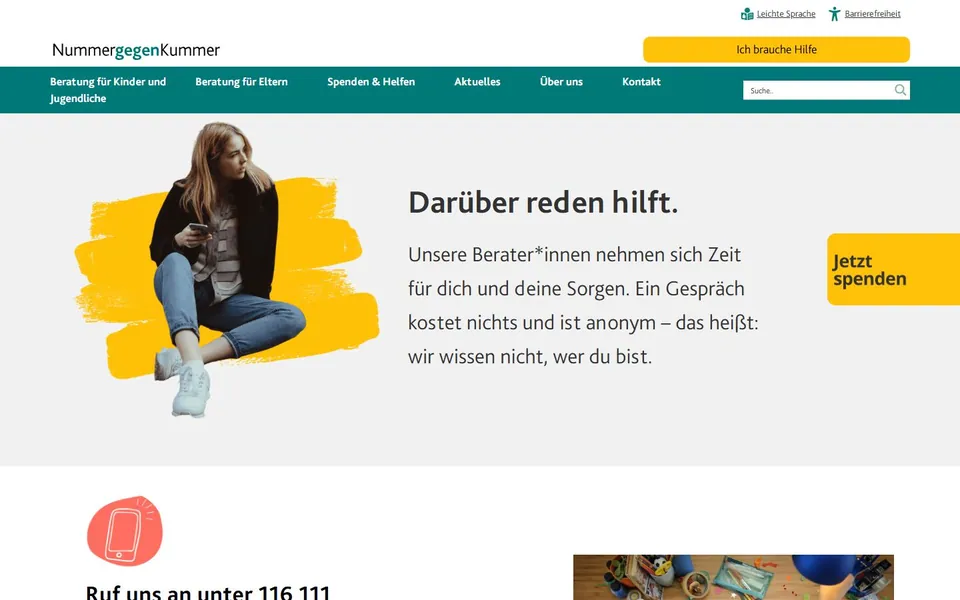Open Beratung für Kinder und Jugendliche menu
Image resolution: width=960 pixels, height=600 pixels.
[x=108, y=90]
